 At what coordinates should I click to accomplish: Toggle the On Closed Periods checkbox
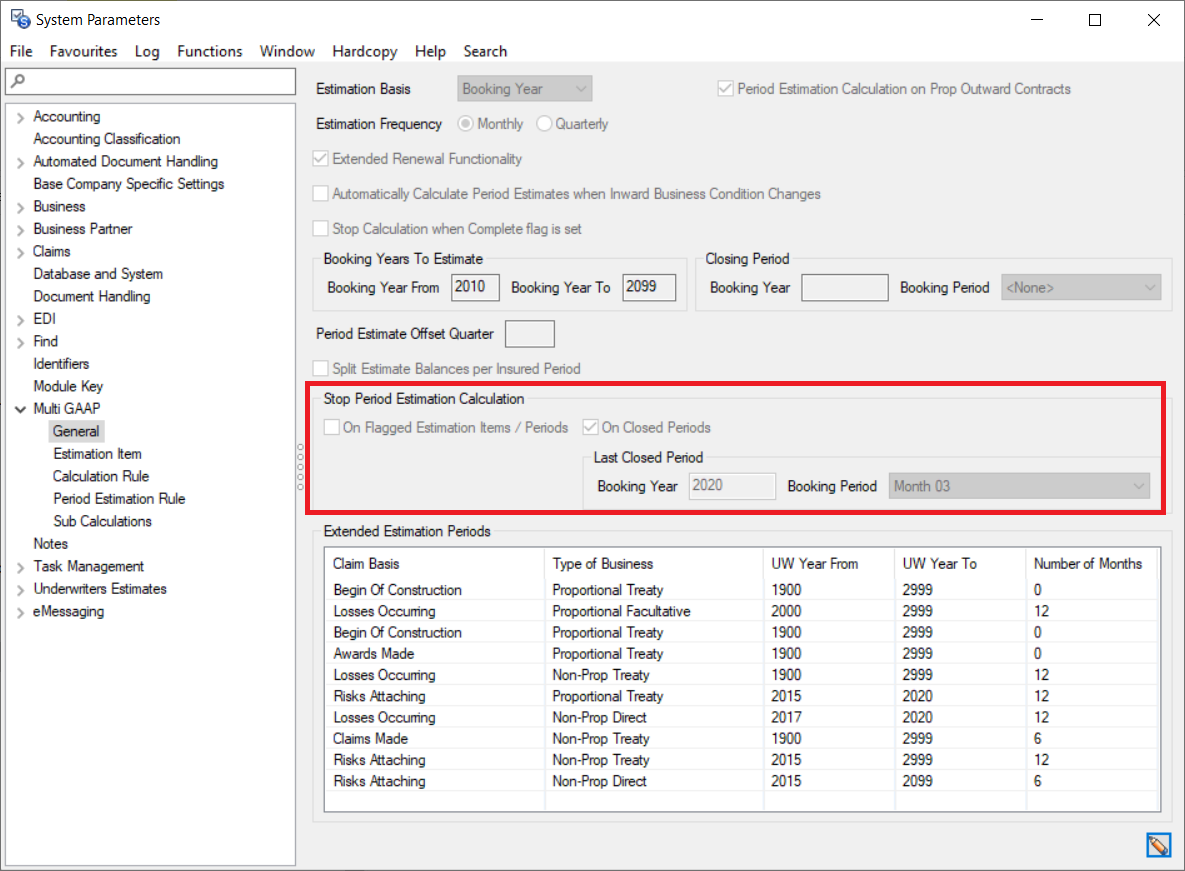[x=591, y=428]
